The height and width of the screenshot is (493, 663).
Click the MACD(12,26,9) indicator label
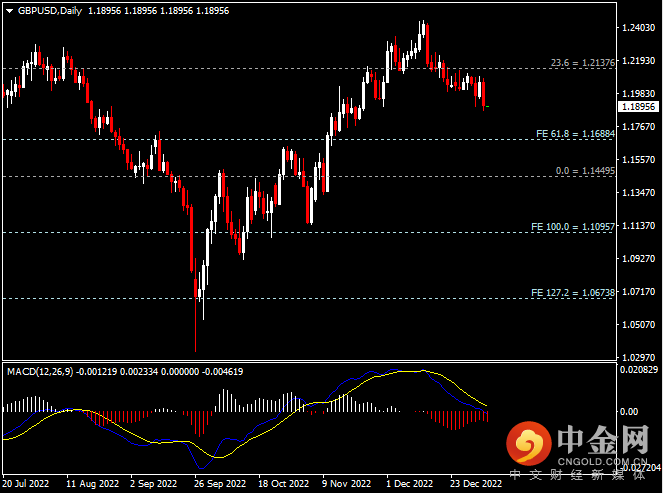(40, 372)
